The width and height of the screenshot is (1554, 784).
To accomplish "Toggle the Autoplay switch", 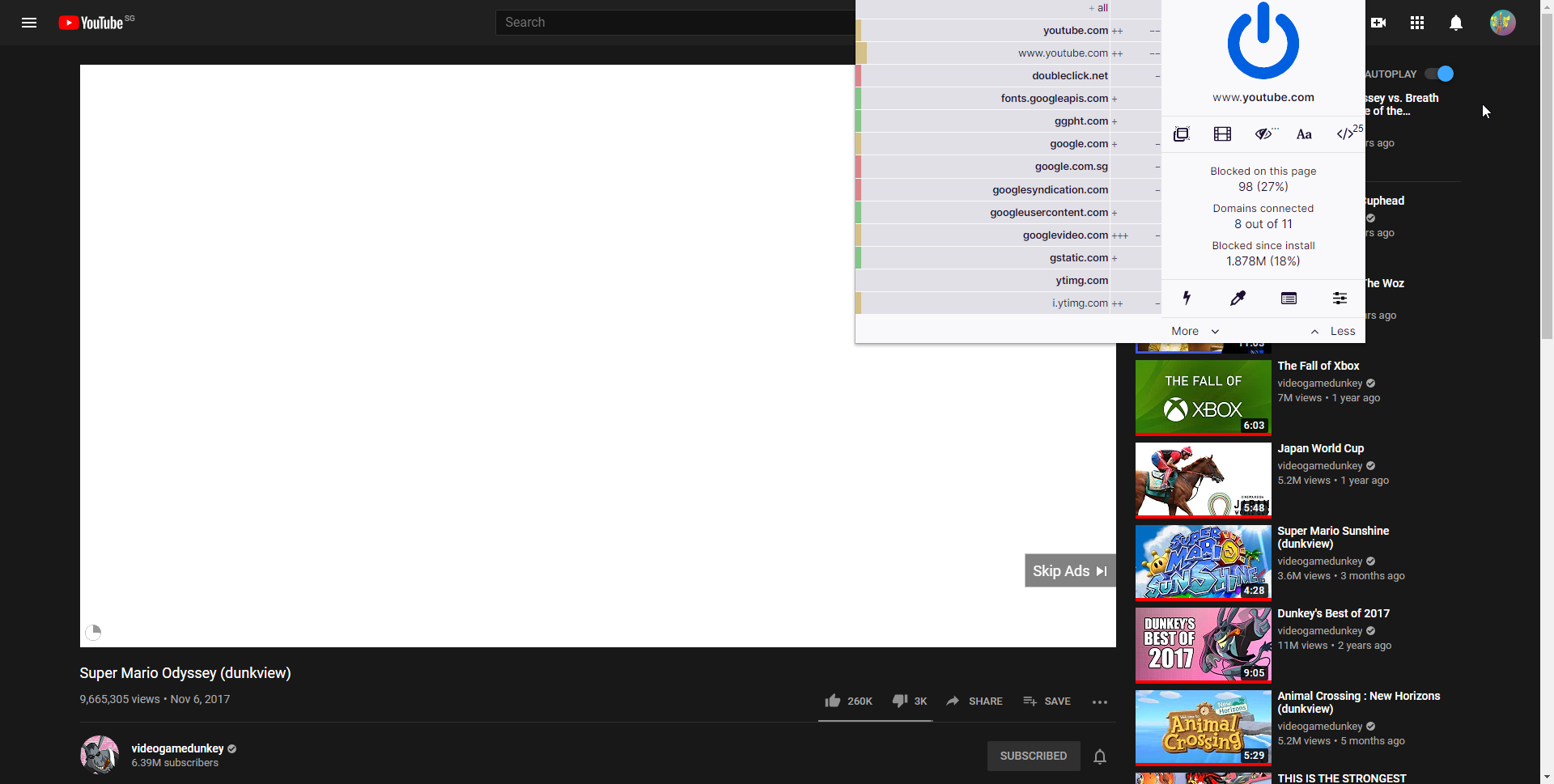I will pyautogui.click(x=1440, y=74).
